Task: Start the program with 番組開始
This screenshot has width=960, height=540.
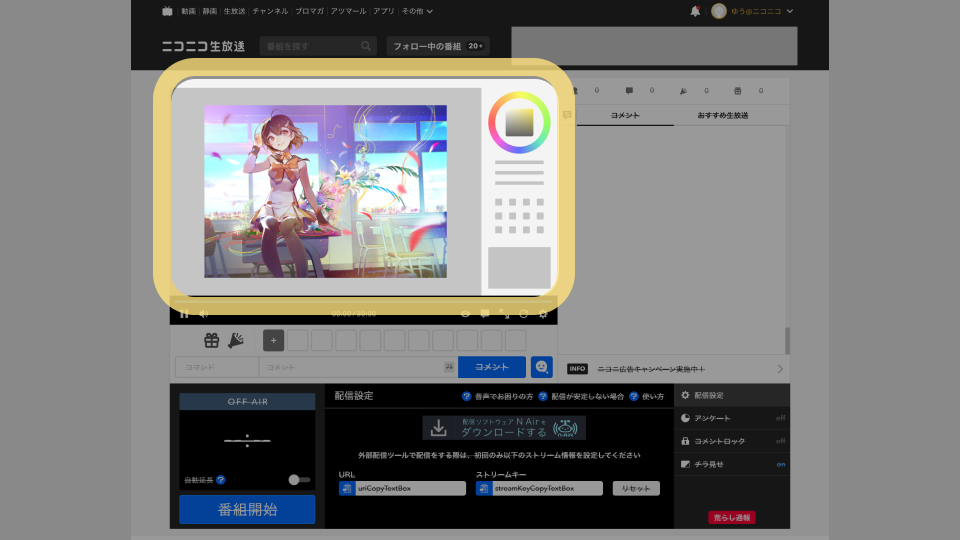Action: pyautogui.click(x=247, y=509)
